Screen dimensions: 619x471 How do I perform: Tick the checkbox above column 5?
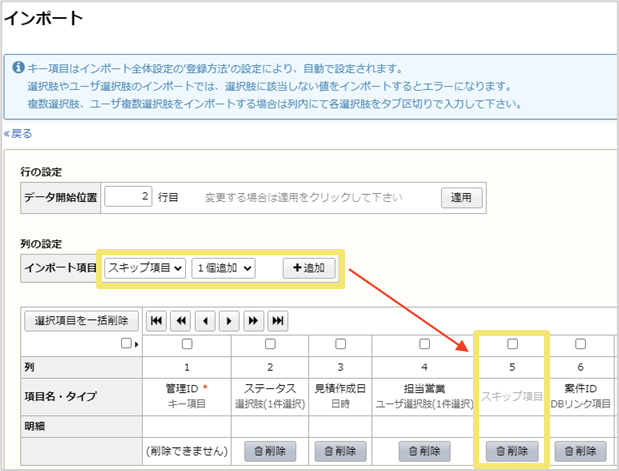[x=512, y=344]
